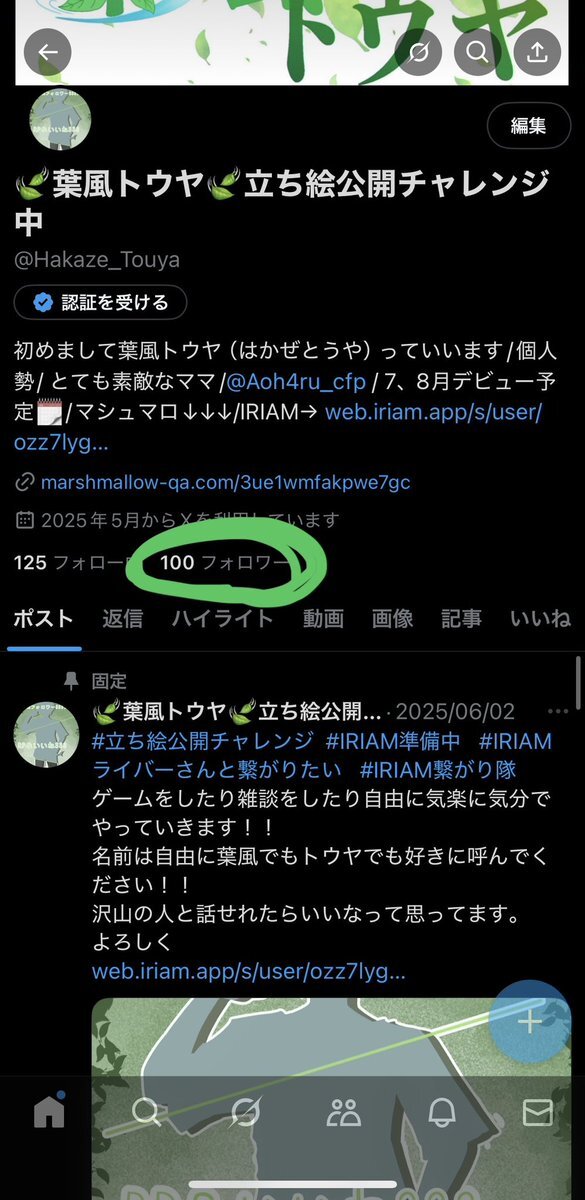Screen dimensions: 585x1200
Task: Tap the share upload icon
Action: 538,54
